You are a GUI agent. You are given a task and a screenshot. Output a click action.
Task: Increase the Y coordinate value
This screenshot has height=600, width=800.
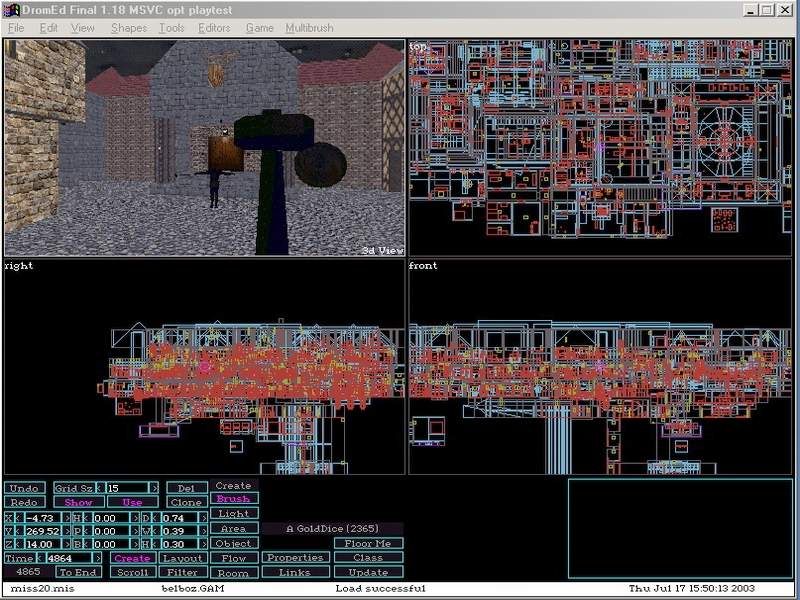(x=67, y=531)
